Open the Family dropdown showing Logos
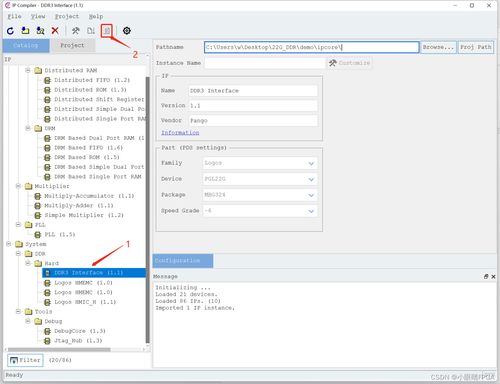The height and width of the screenshot is (384, 500). [260, 163]
